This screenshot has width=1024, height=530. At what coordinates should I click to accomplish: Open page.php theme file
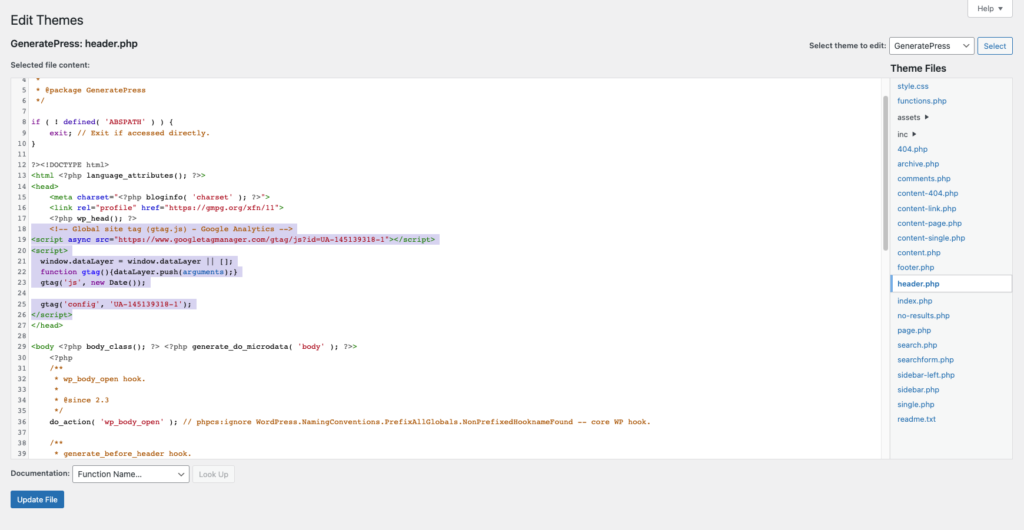(x=914, y=330)
